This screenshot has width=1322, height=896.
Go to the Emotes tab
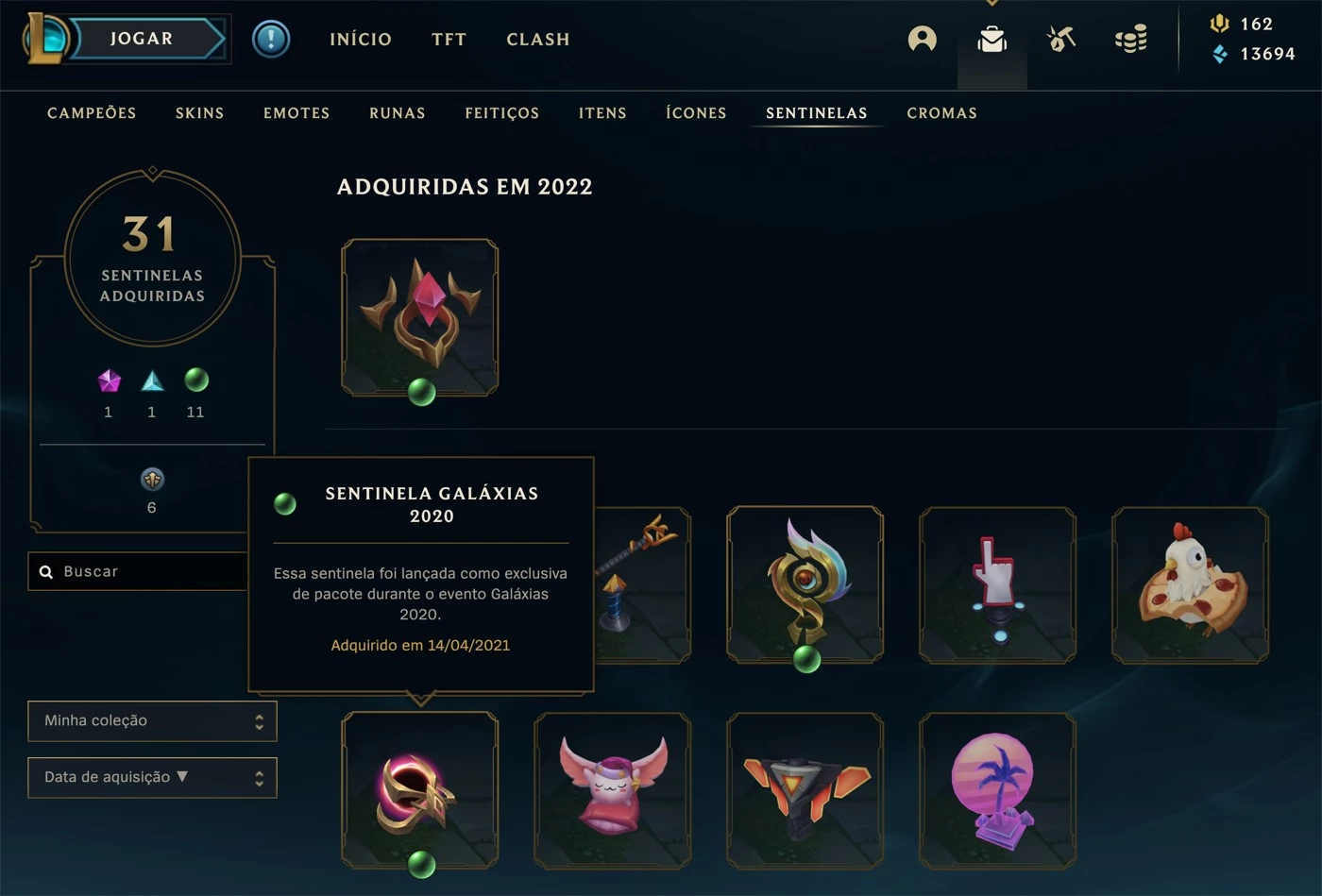[297, 113]
